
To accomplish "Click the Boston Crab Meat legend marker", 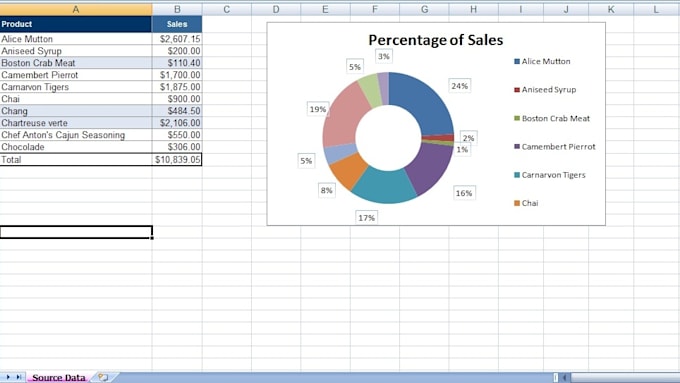I will pyautogui.click(x=517, y=118).
